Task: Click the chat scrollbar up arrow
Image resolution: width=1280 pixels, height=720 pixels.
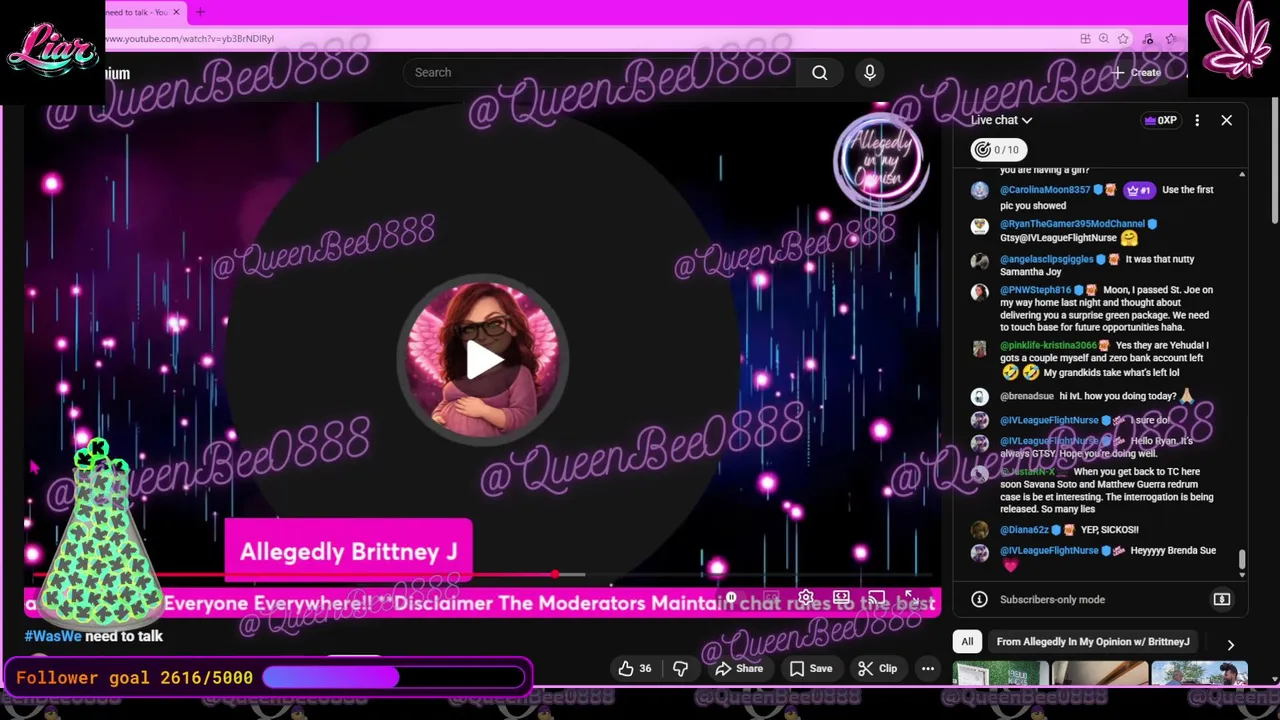Action: [x=1242, y=175]
